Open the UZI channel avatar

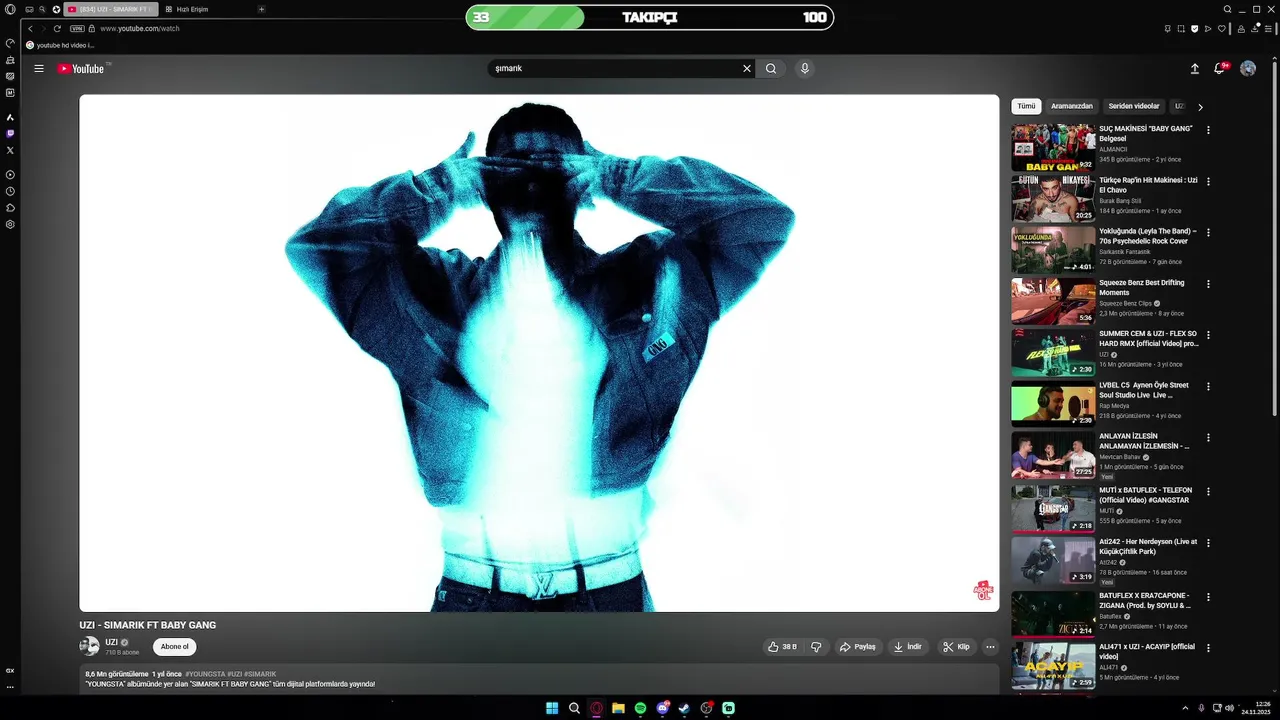pos(89,646)
